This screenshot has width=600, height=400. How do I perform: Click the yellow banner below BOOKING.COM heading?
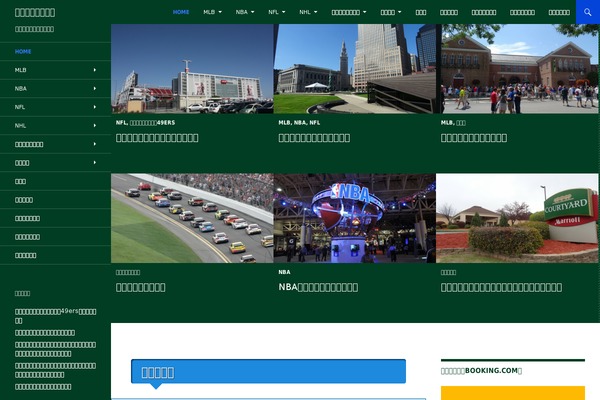pos(513,393)
